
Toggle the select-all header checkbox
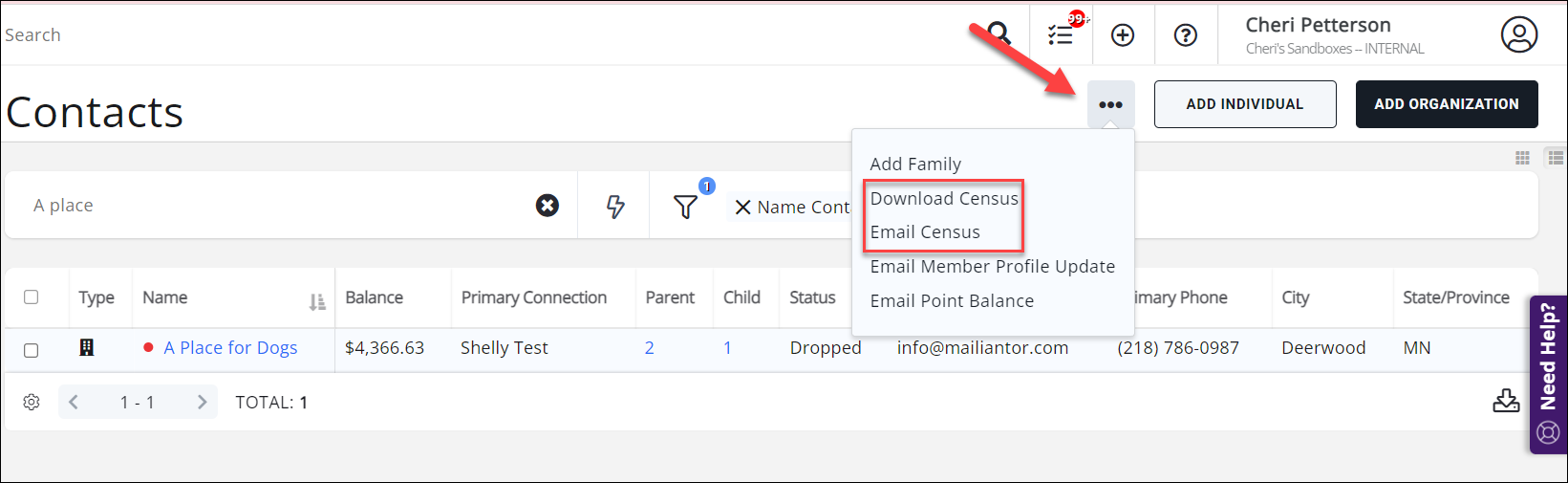pyautogui.click(x=32, y=297)
